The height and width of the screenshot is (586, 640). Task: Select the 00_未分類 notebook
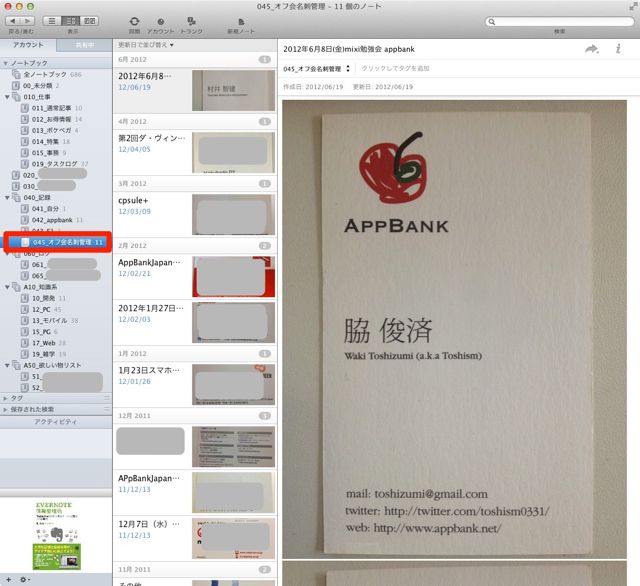[36, 86]
